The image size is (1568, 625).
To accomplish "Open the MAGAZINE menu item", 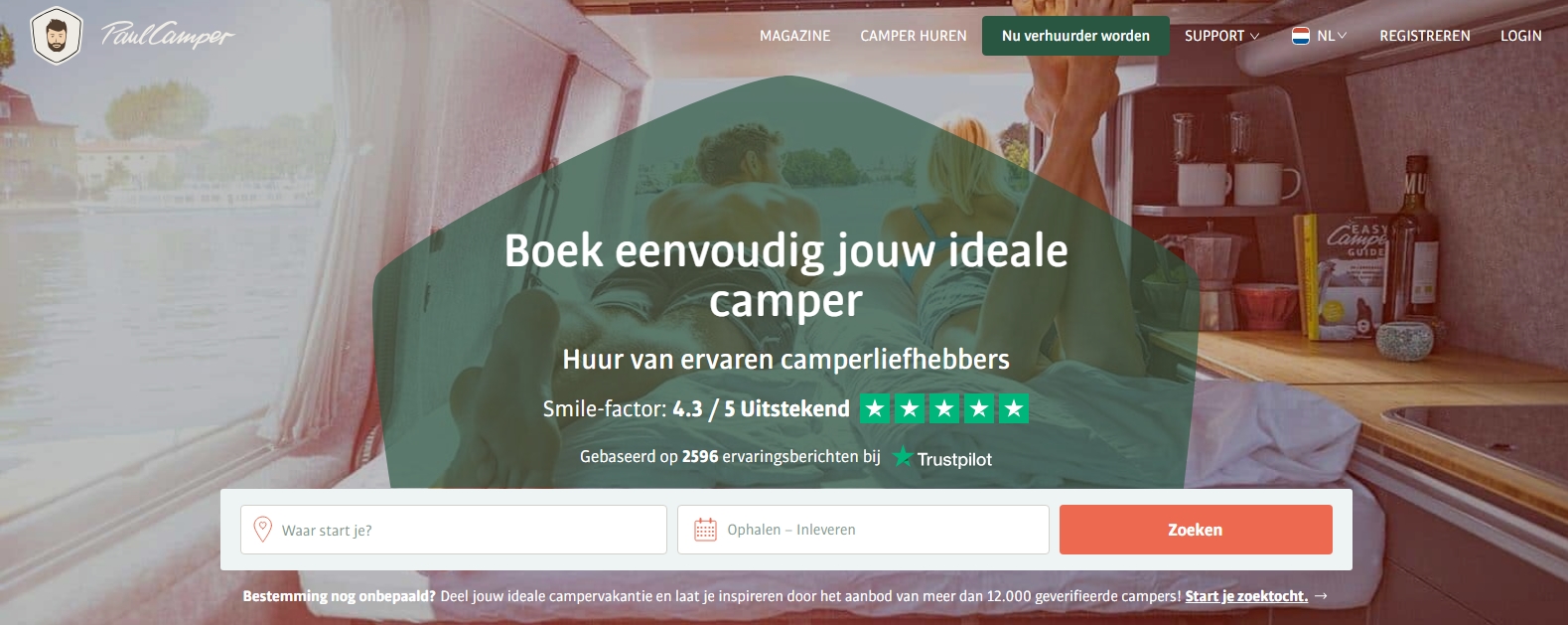I will [794, 36].
